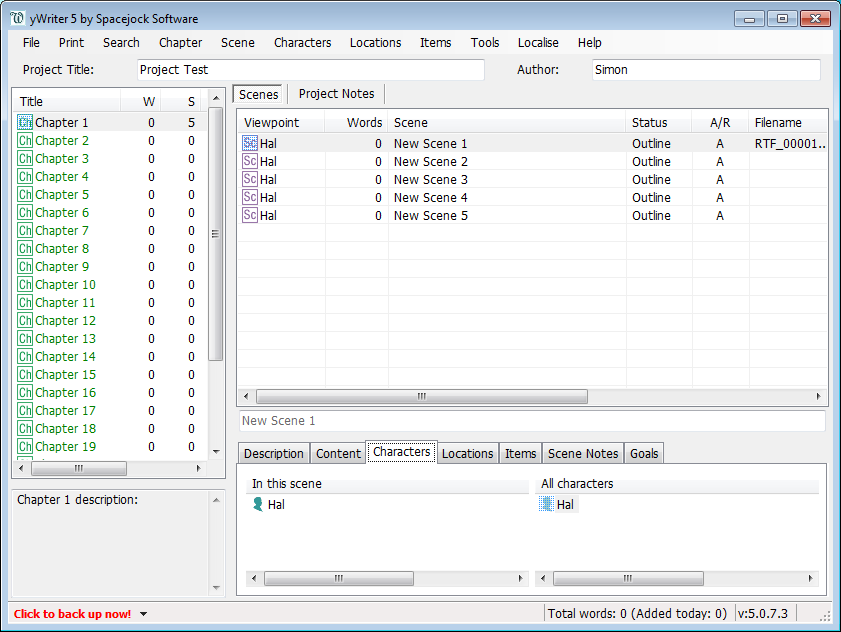The height and width of the screenshot is (632, 841).
Task: Click the Chapter 5 icon in the chapter list
Action: click(24, 194)
